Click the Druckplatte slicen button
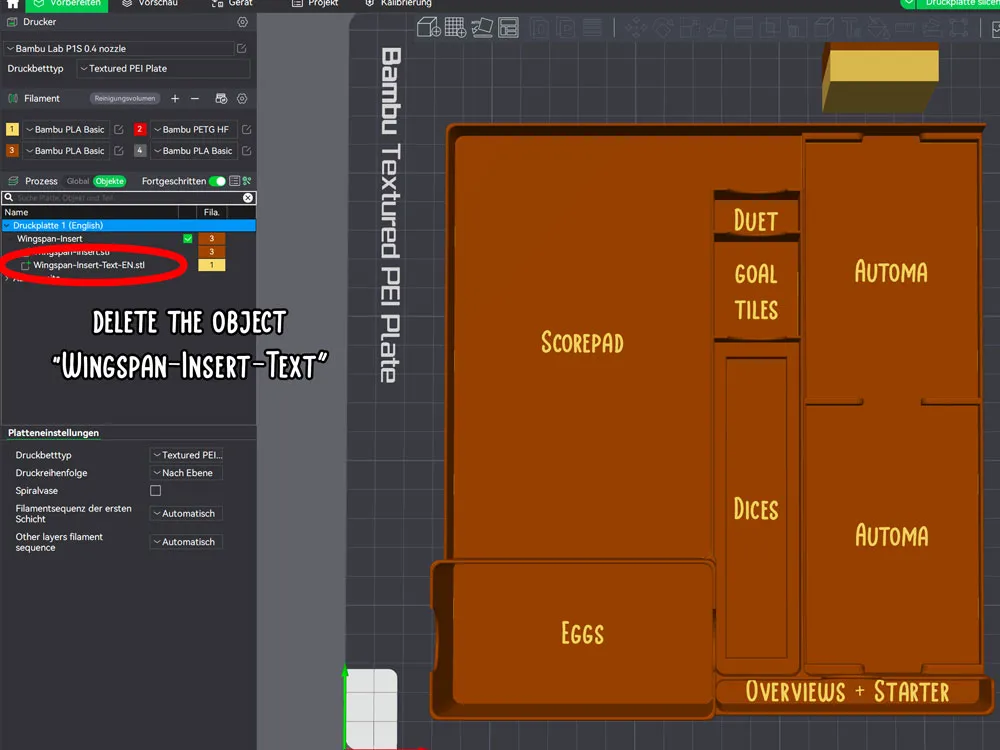This screenshot has width=1000, height=750. pos(959,3)
